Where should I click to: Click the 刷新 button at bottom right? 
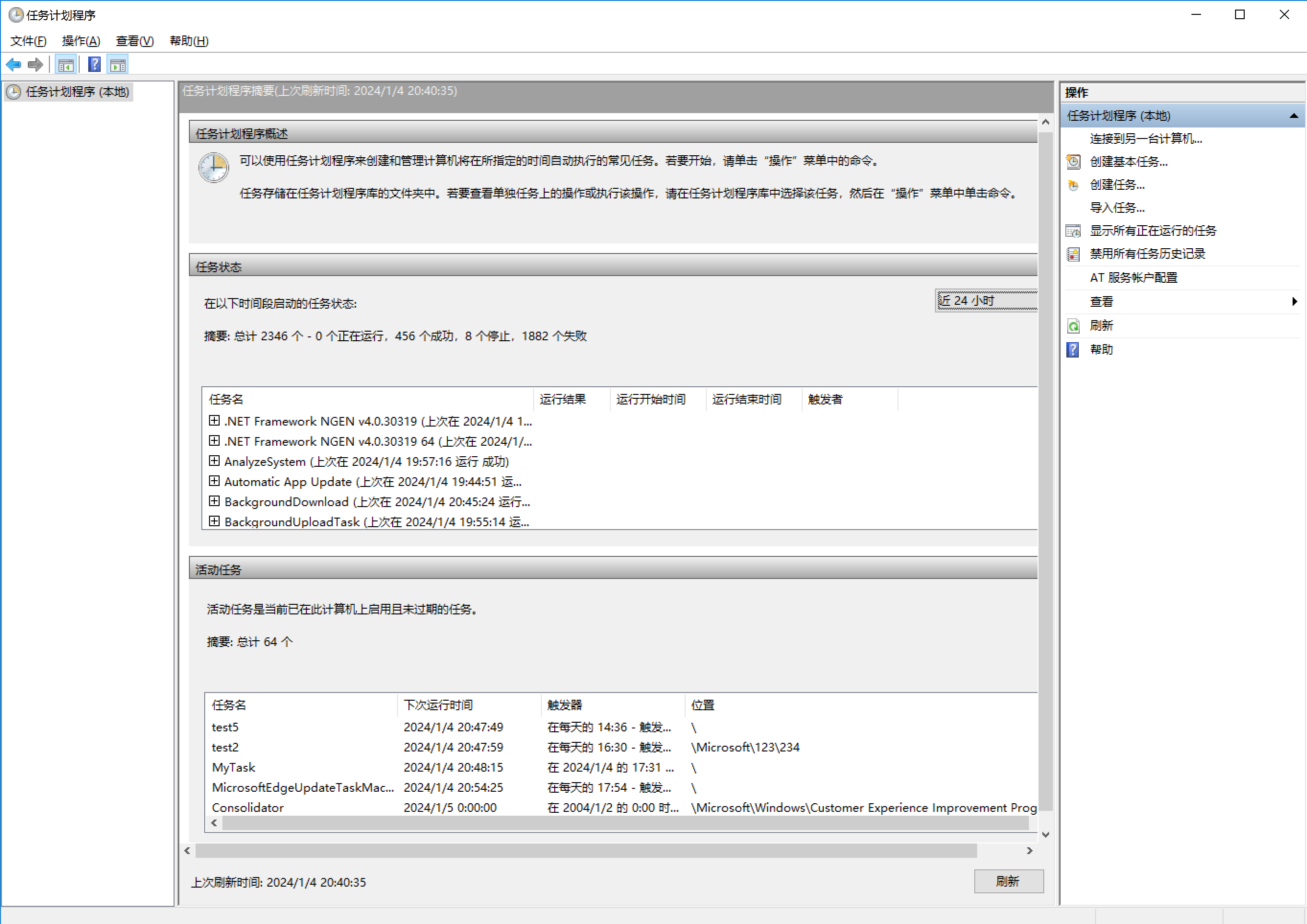(x=1007, y=881)
